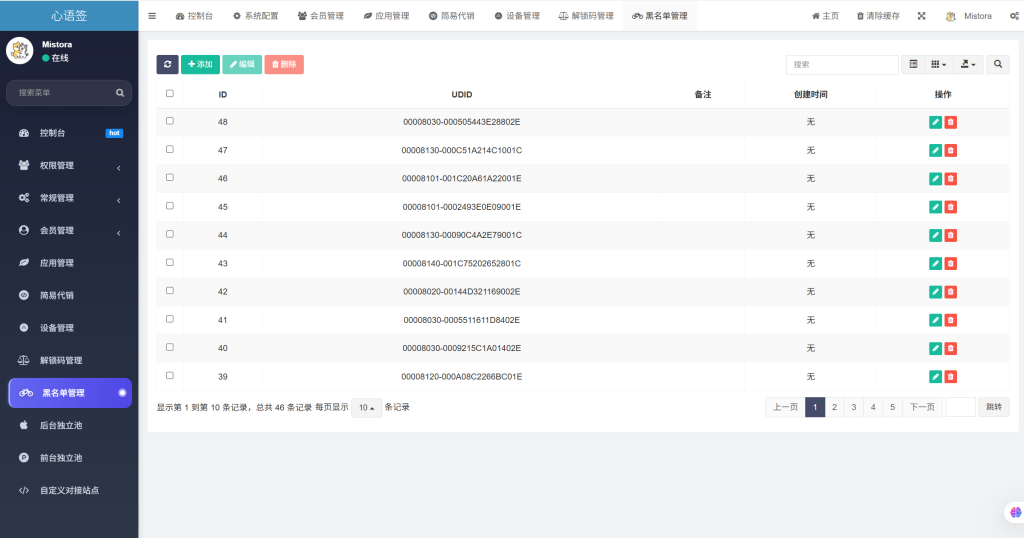Expand the 权限管理 sidebar menu

69,166
